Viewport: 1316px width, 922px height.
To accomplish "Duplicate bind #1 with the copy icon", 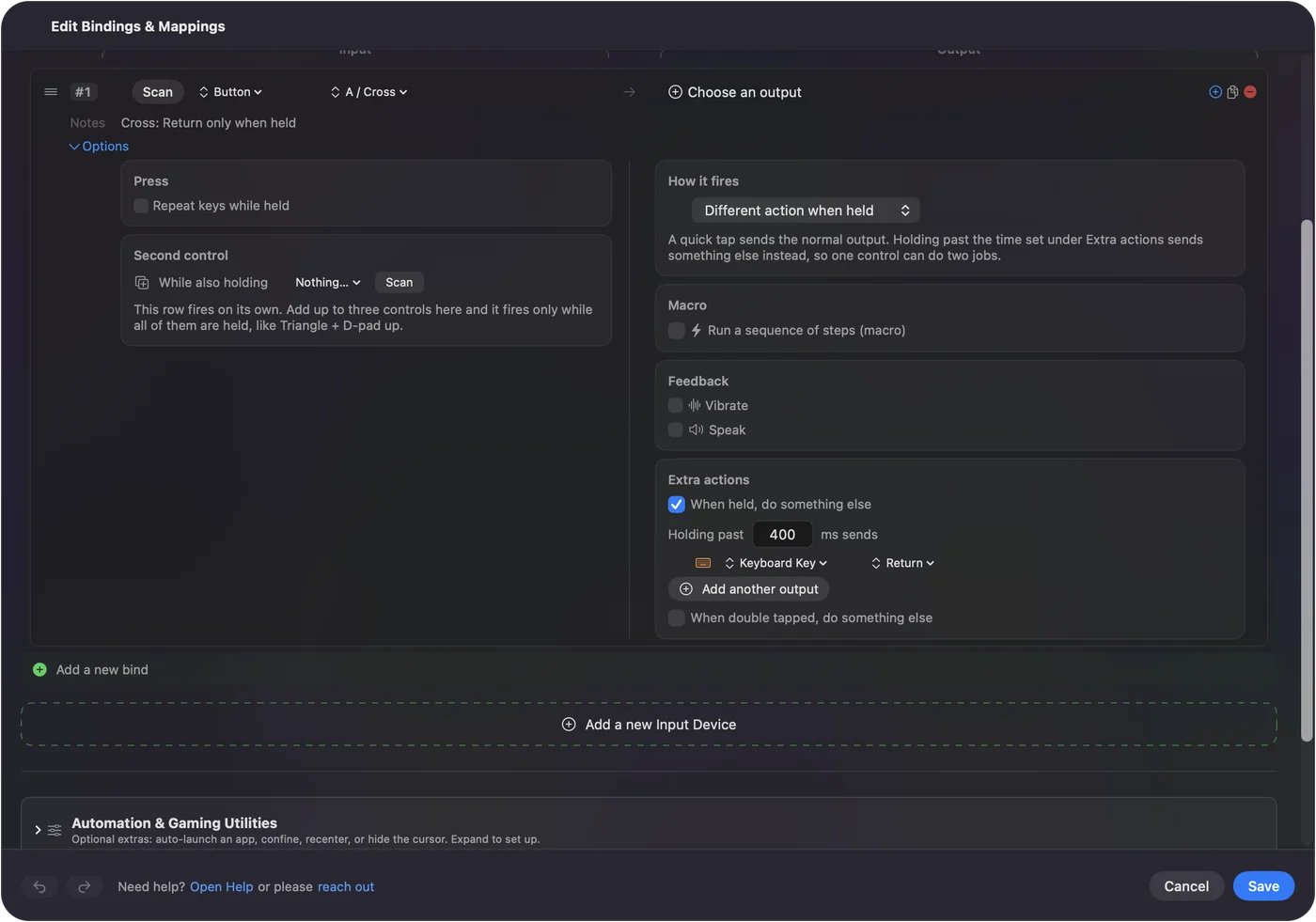I will (x=1232, y=92).
